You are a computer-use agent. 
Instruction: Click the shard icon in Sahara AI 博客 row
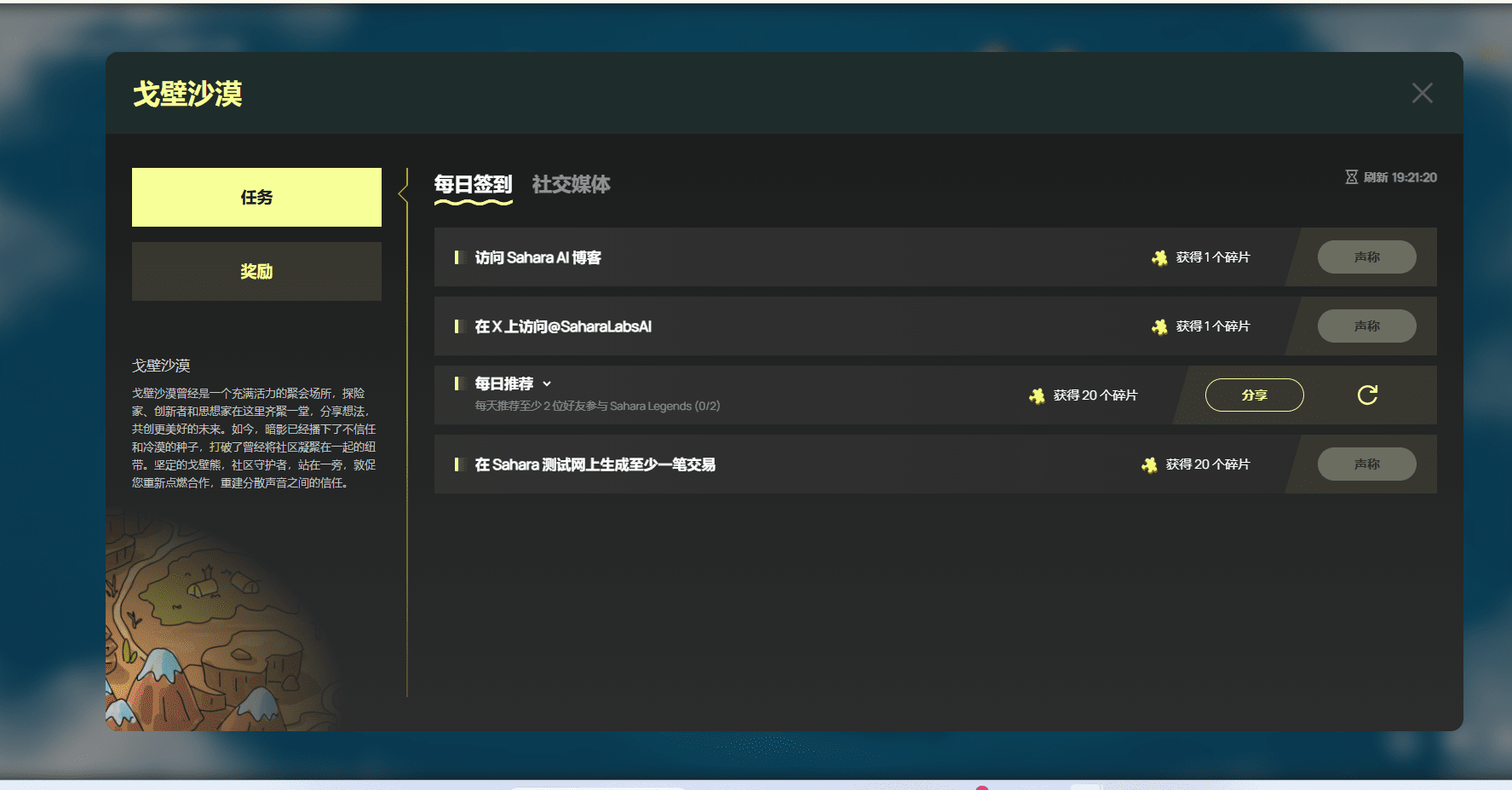pyautogui.click(x=1159, y=257)
